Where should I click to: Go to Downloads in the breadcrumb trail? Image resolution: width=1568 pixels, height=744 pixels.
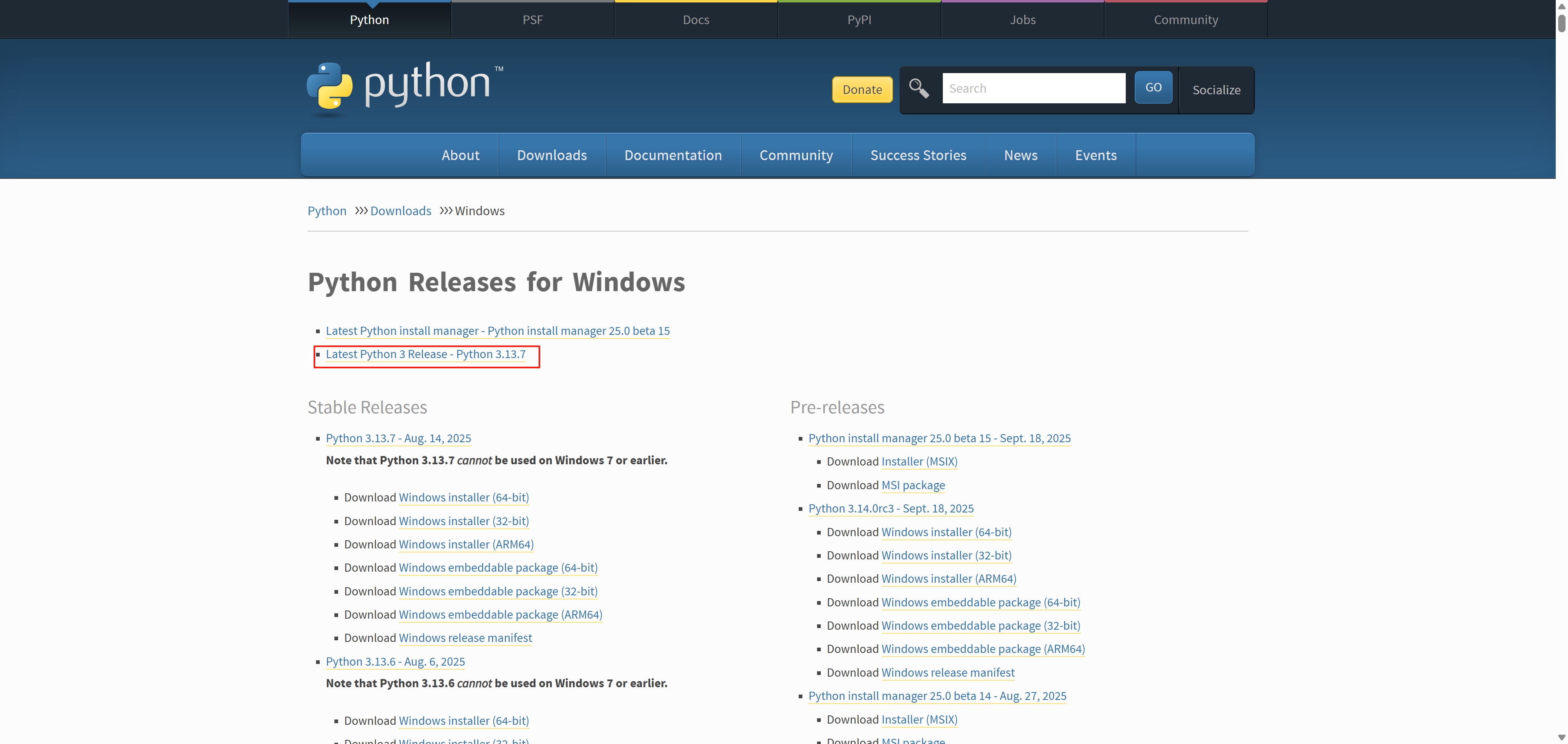tap(401, 211)
